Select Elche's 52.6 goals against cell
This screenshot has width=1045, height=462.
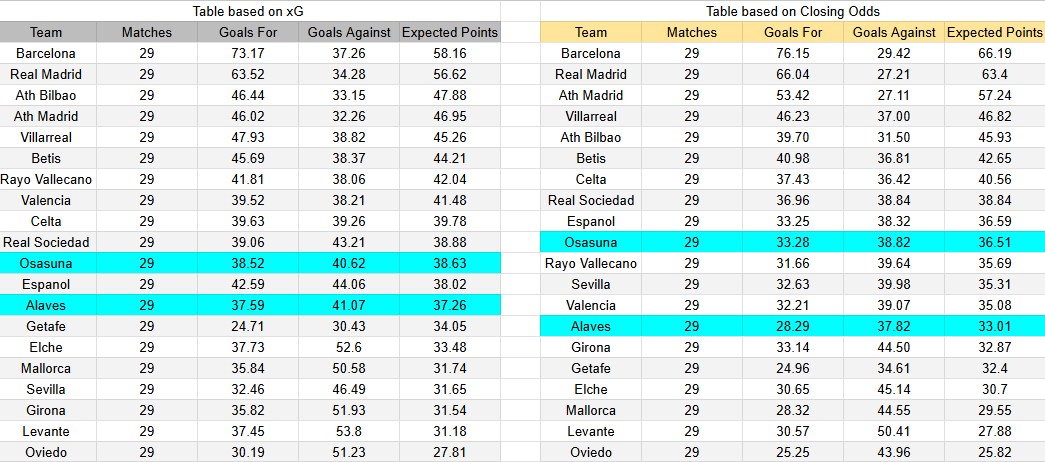pos(349,347)
